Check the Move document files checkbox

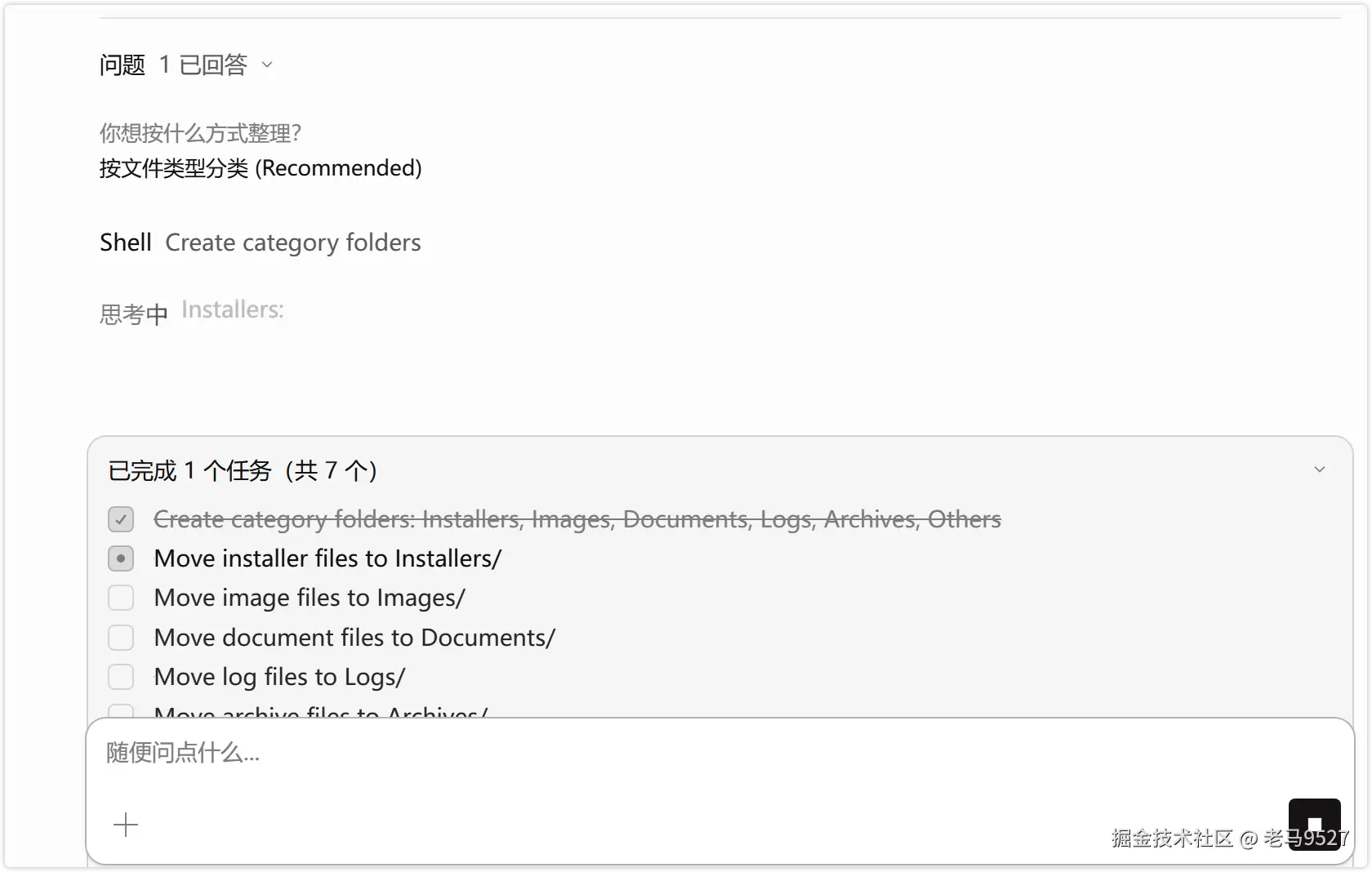click(121, 638)
